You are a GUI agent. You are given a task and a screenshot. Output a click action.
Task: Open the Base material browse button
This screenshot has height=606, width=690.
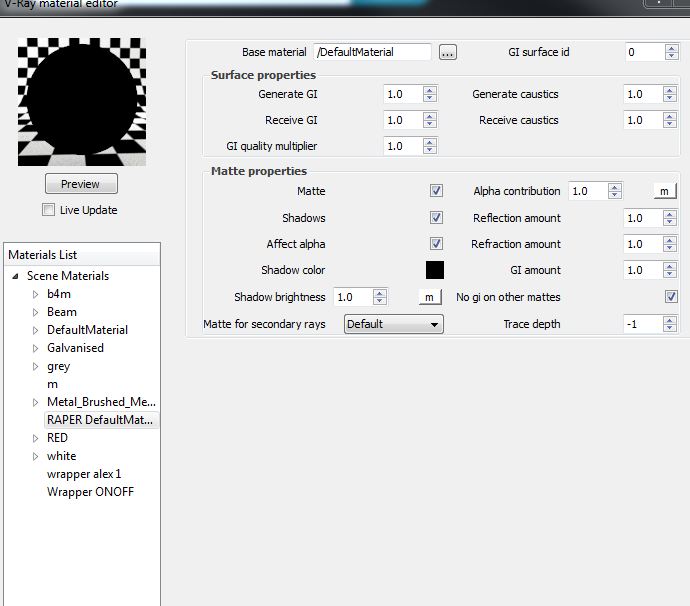coord(448,52)
